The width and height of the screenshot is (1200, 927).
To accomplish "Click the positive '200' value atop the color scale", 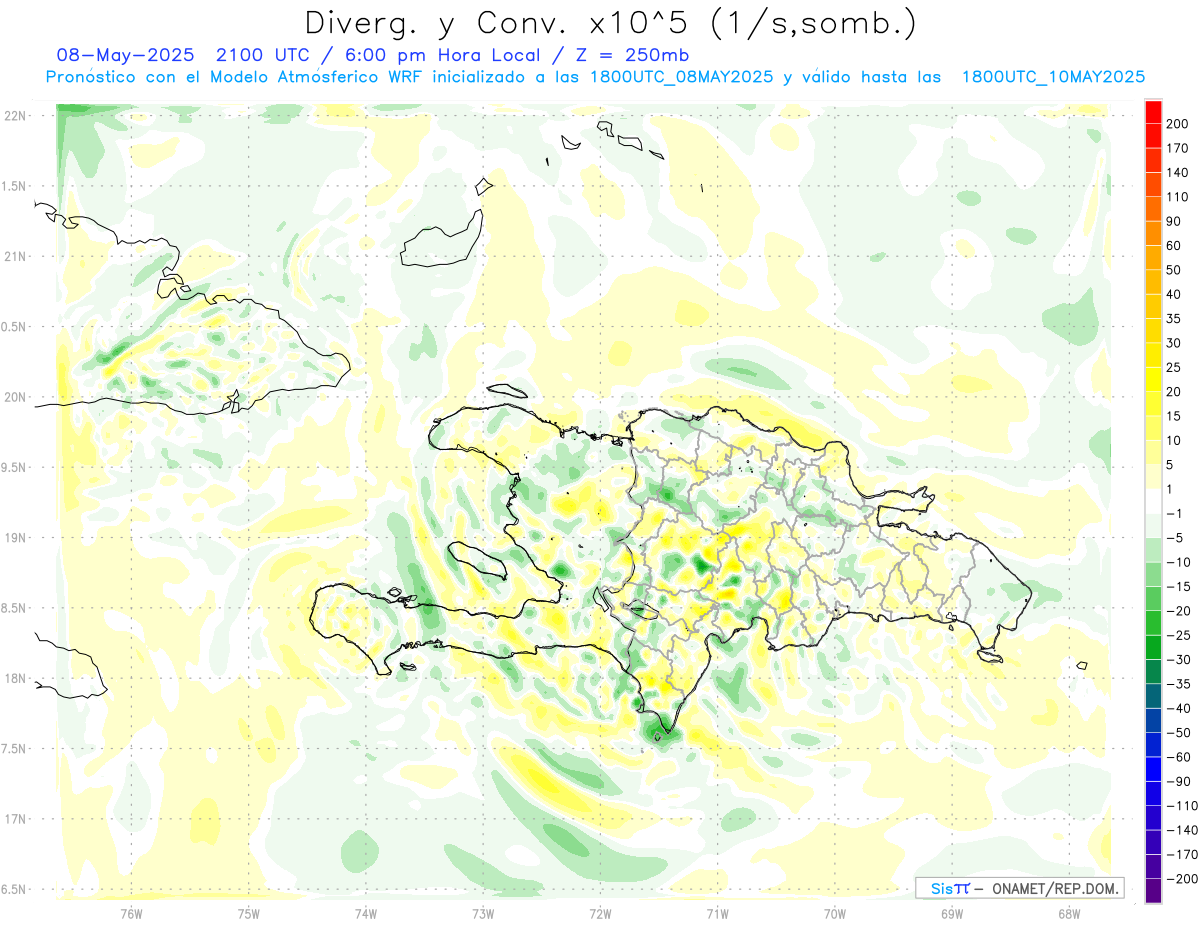I will tap(1177, 123).
